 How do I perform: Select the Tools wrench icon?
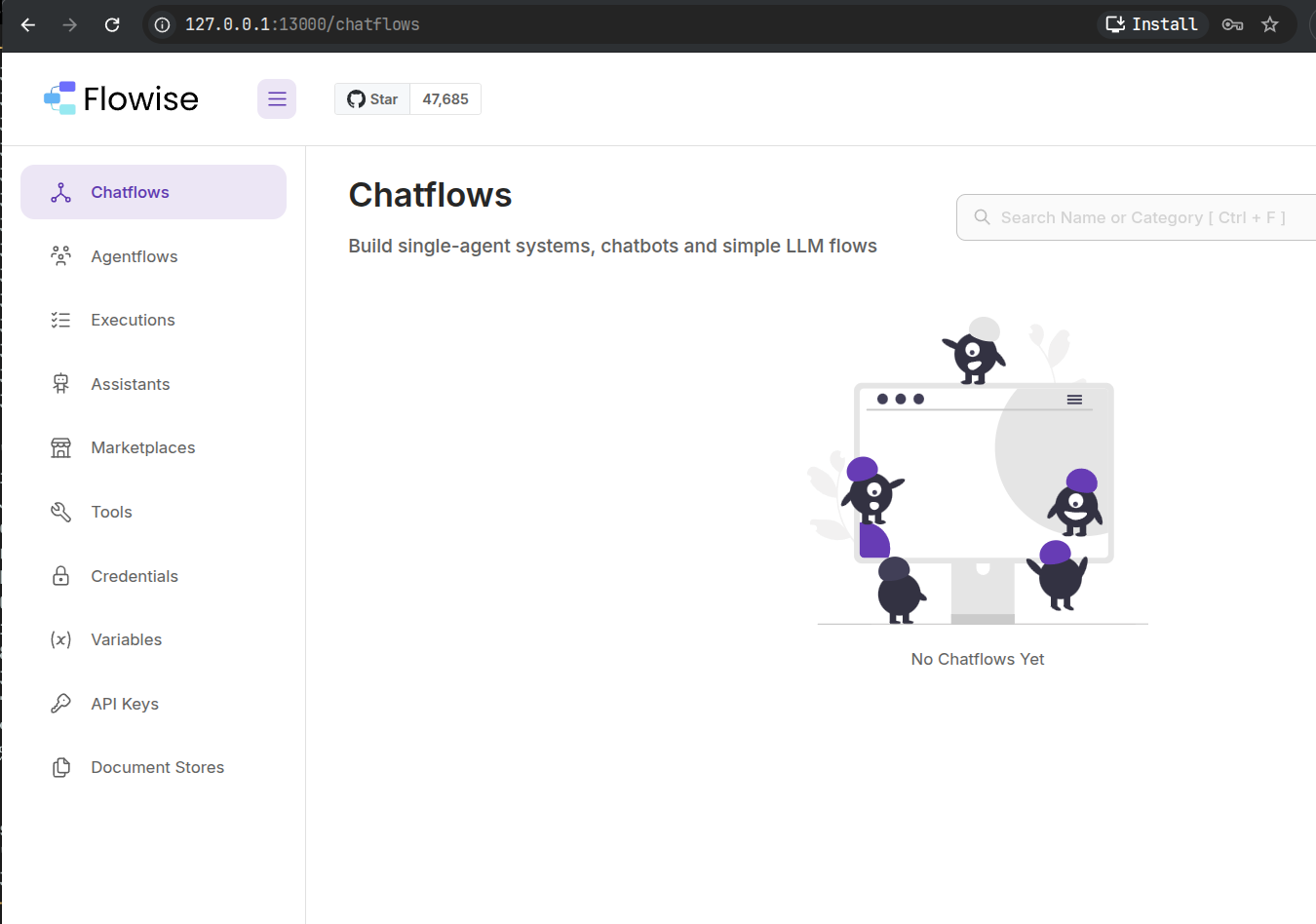(61, 512)
